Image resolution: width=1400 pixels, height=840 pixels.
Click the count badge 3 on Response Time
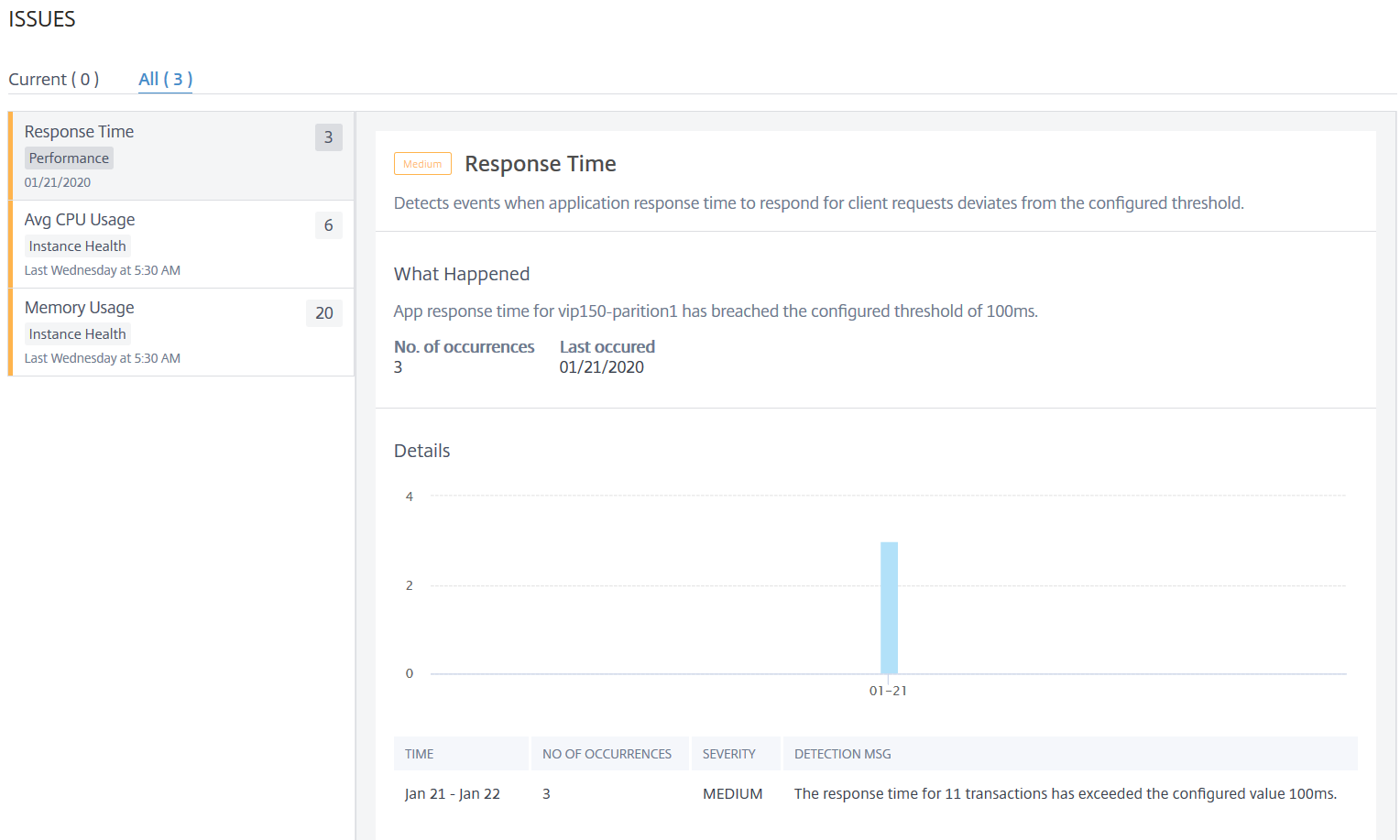[328, 137]
